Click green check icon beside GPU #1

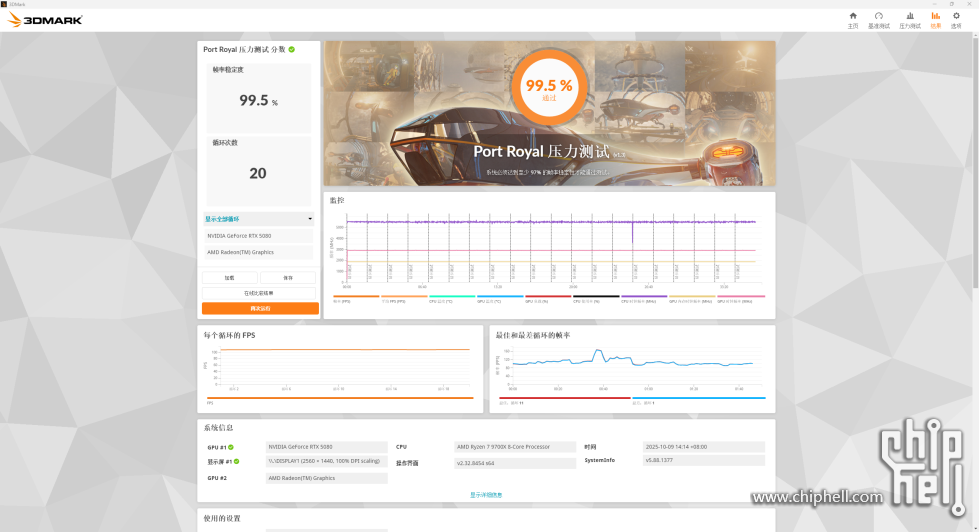click(x=231, y=447)
